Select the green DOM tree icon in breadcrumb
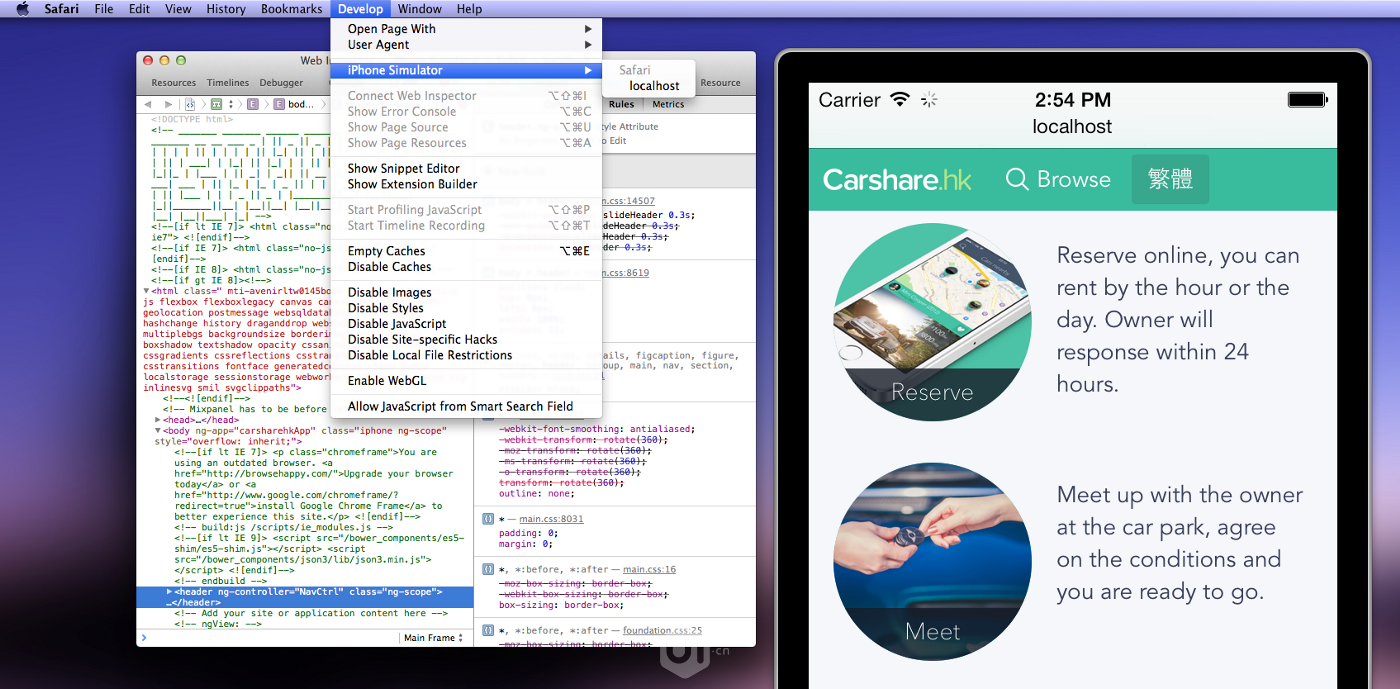1400x689 pixels. [216, 104]
